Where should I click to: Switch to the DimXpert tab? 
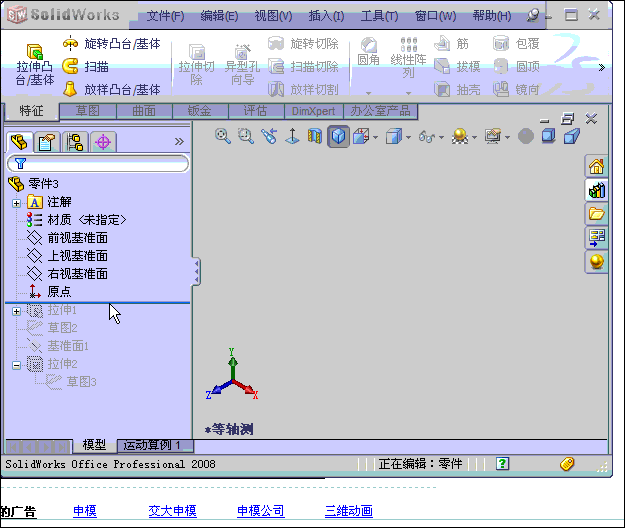(314, 111)
